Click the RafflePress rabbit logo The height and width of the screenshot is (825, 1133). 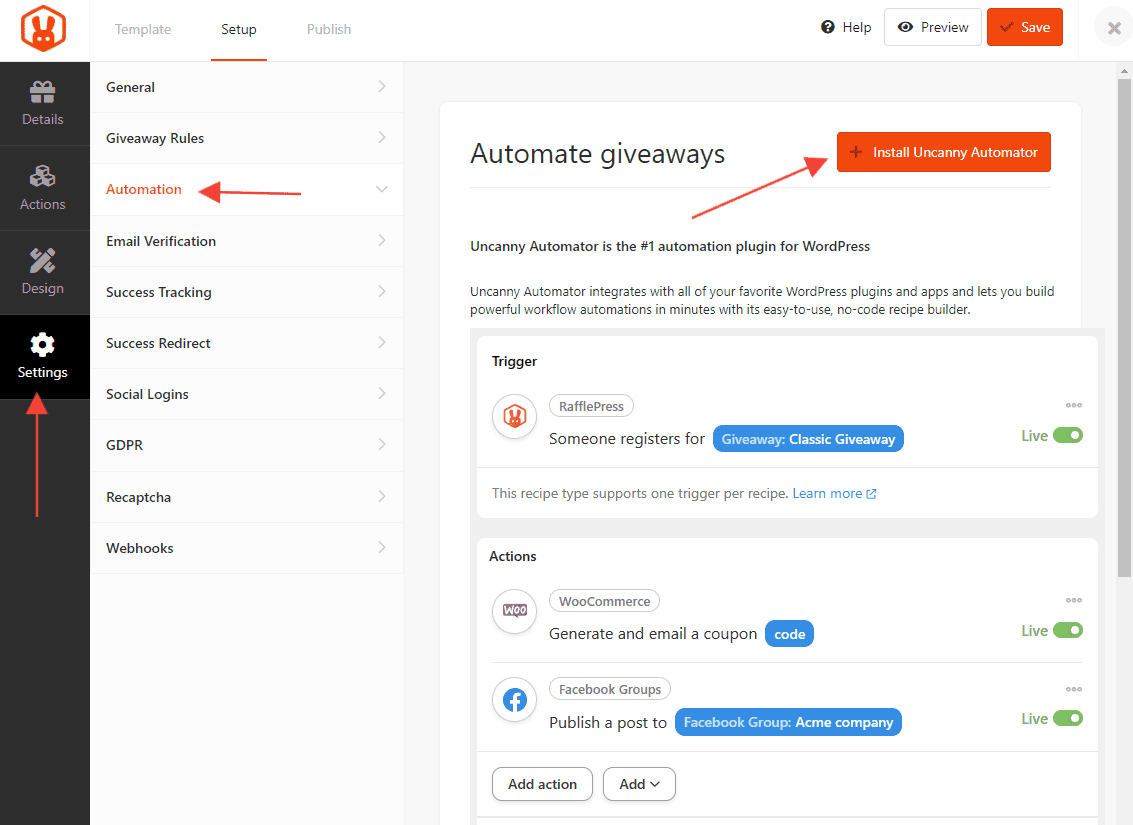pyautogui.click(x=43, y=29)
